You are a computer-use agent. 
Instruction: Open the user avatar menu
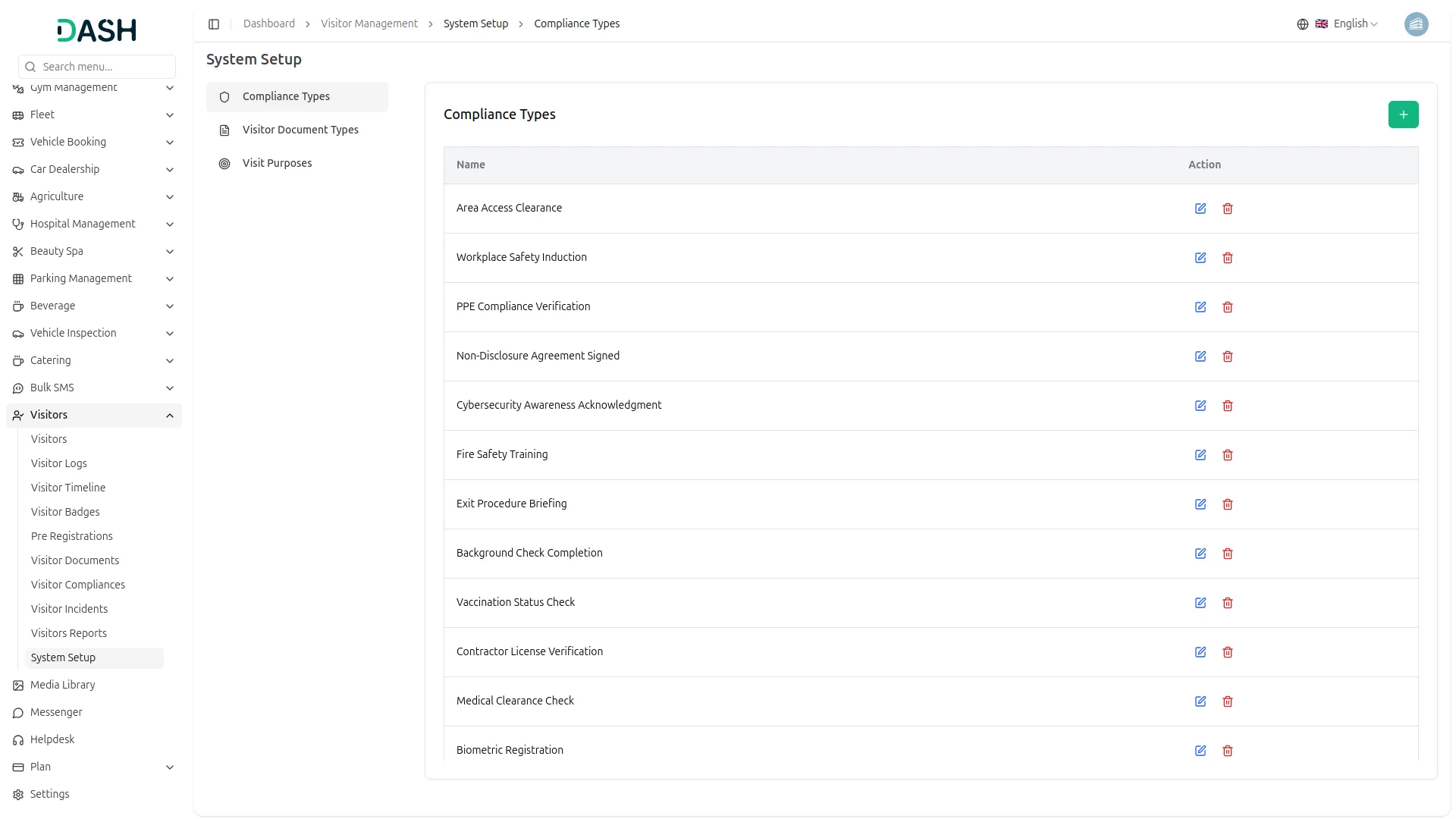point(1416,24)
